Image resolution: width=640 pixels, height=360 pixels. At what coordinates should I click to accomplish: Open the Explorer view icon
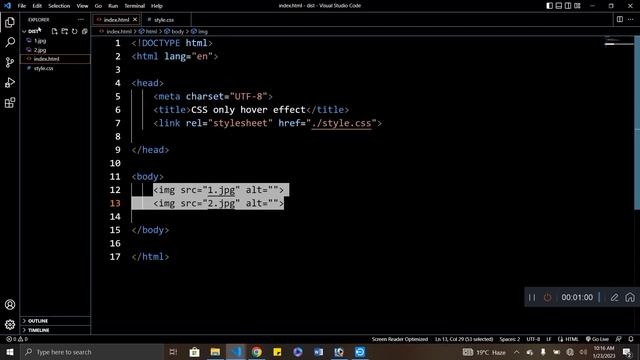coord(10,22)
